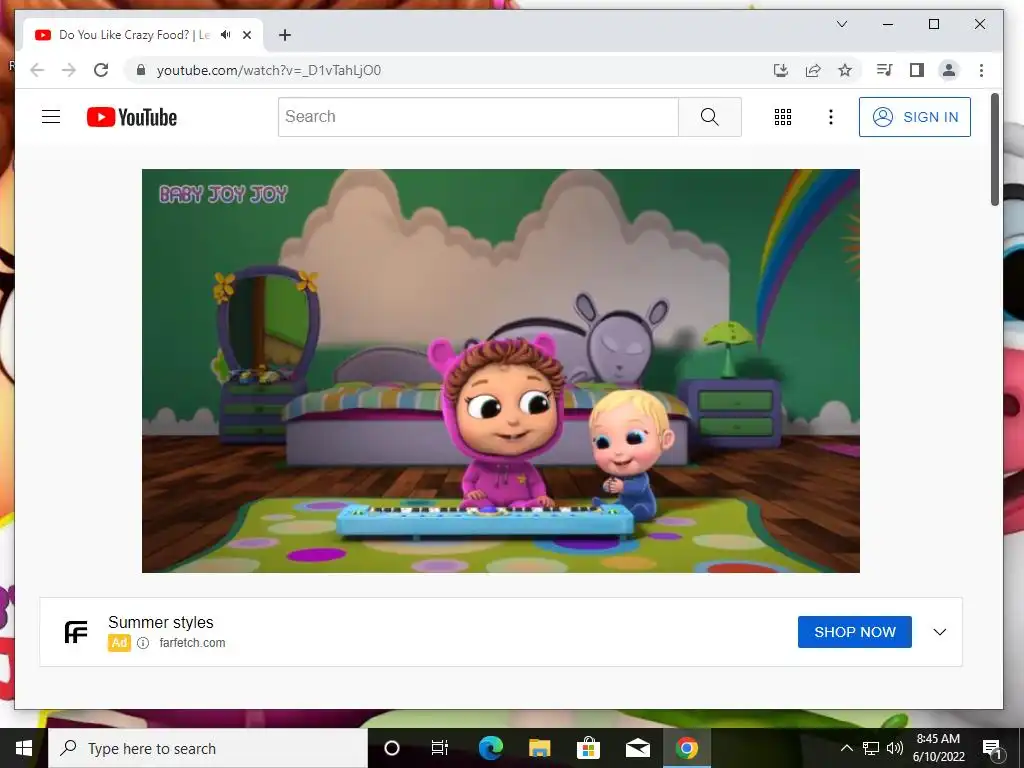The width and height of the screenshot is (1024, 768).
Task: Open the clock showing 8:45 AM
Action: pos(938,748)
